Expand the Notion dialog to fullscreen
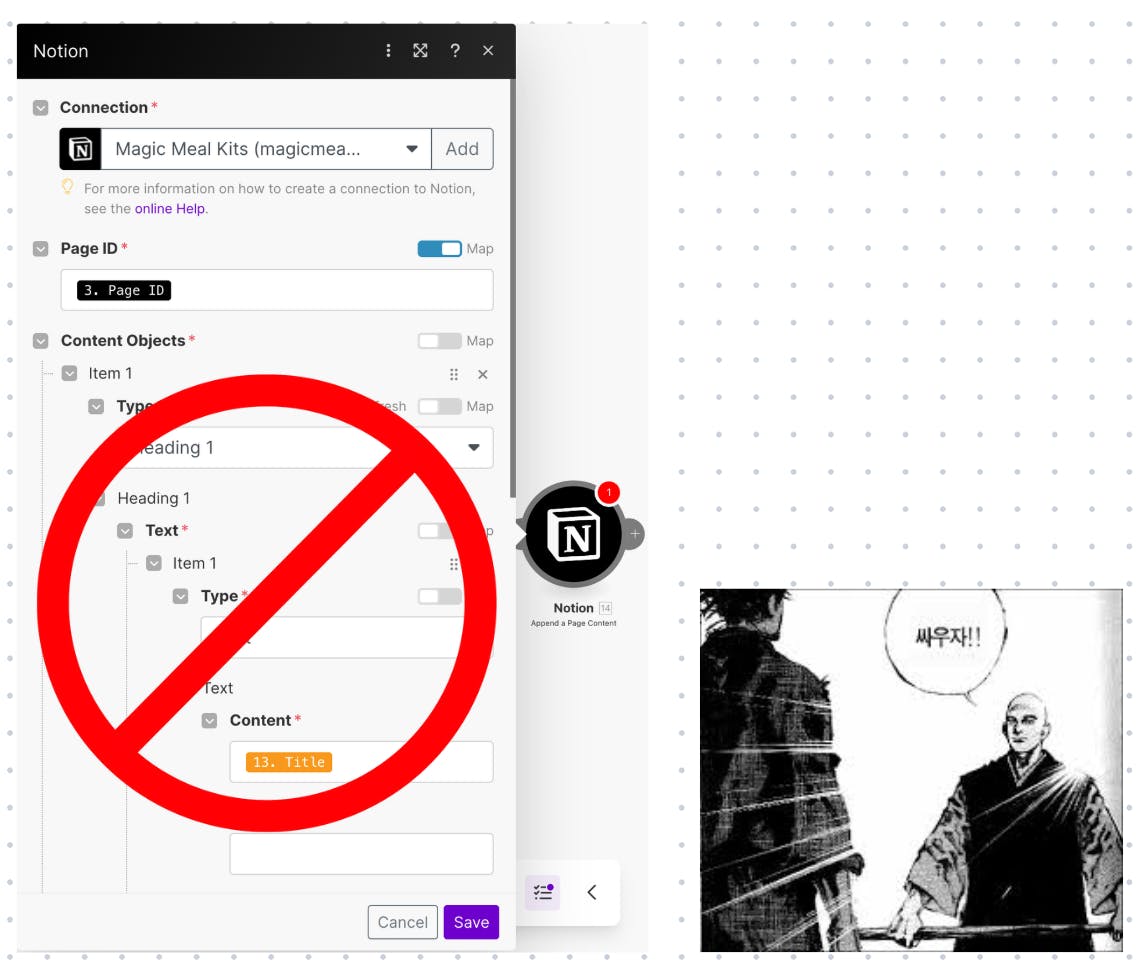This screenshot has width=1144, height=980. click(x=420, y=50)
